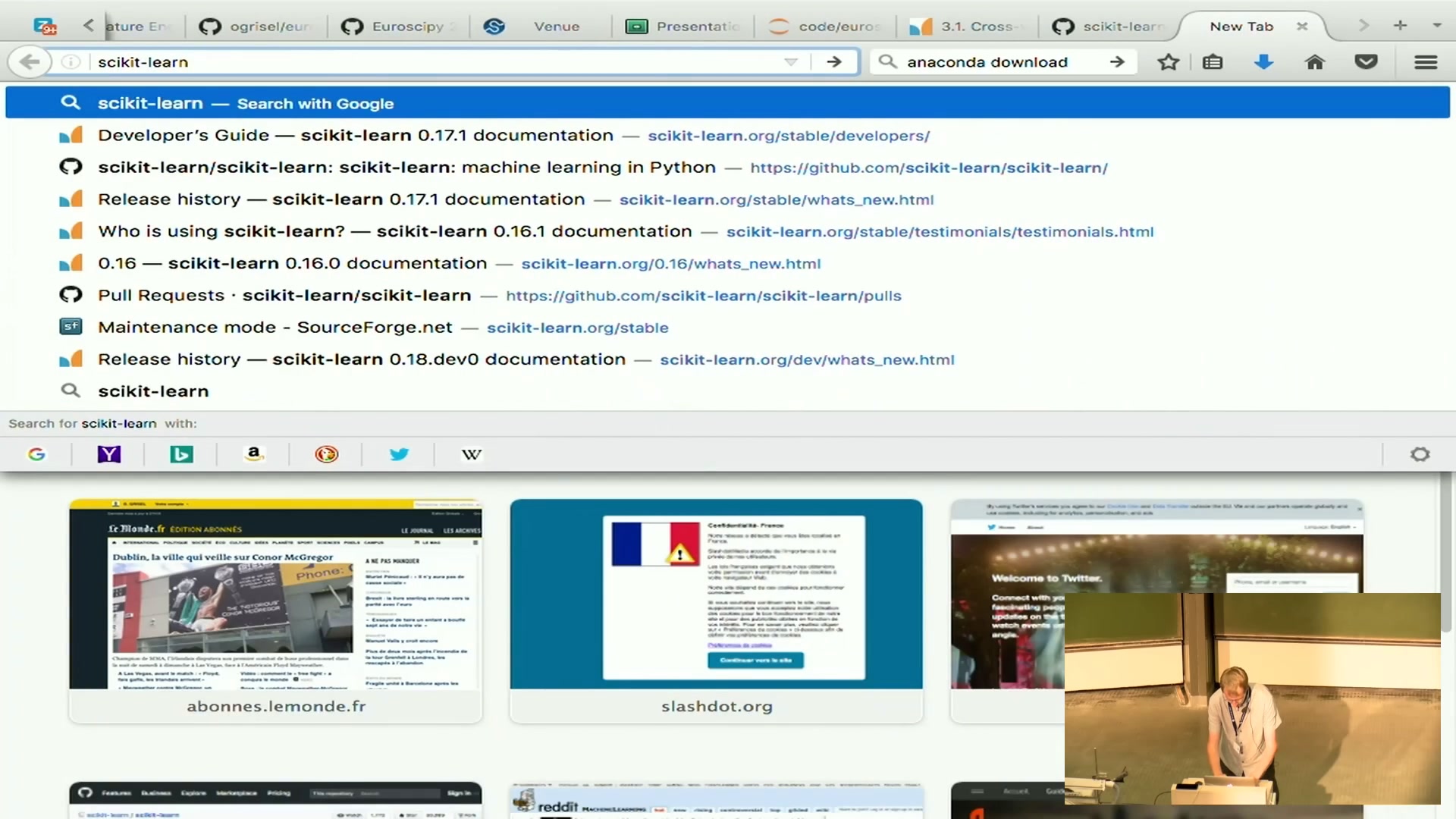The width and height of the screenshot is (1456, 819).
Task: Click the site info icon in the URL bar
Action: tap(71, 61)
